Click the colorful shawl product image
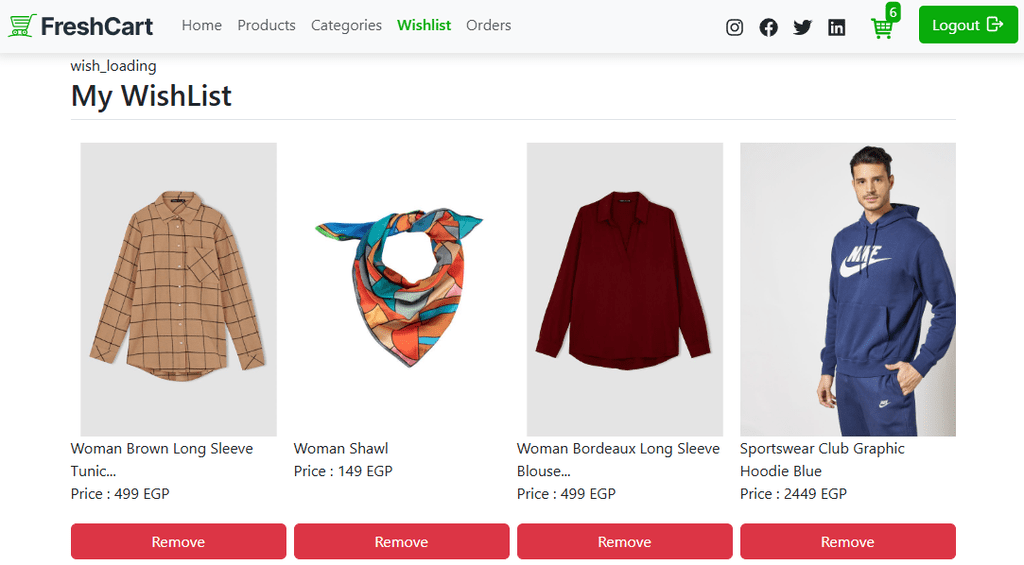 coord(401,287)
